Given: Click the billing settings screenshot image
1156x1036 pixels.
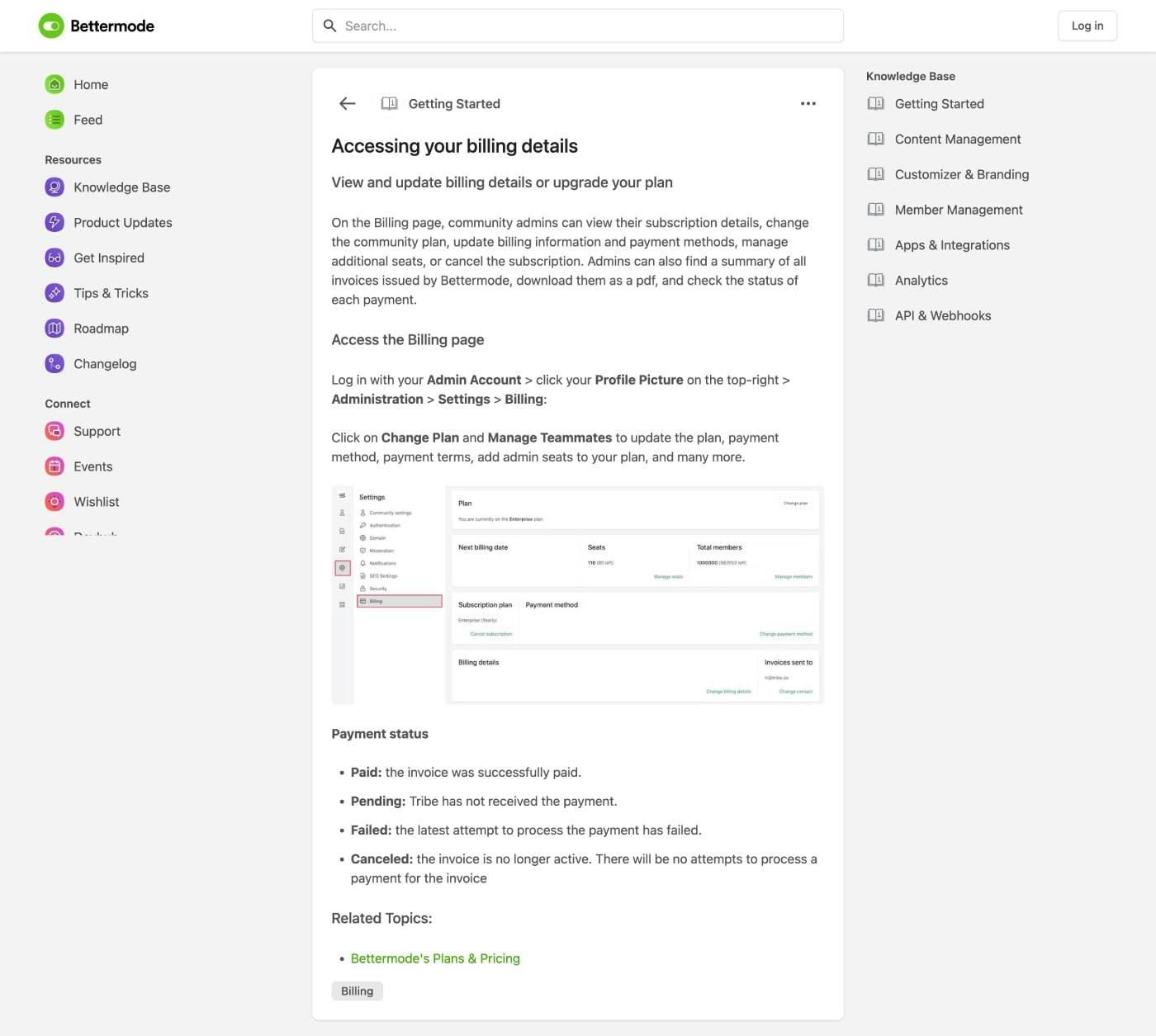Looking at the screenshot, I should (x=578, y=595).
